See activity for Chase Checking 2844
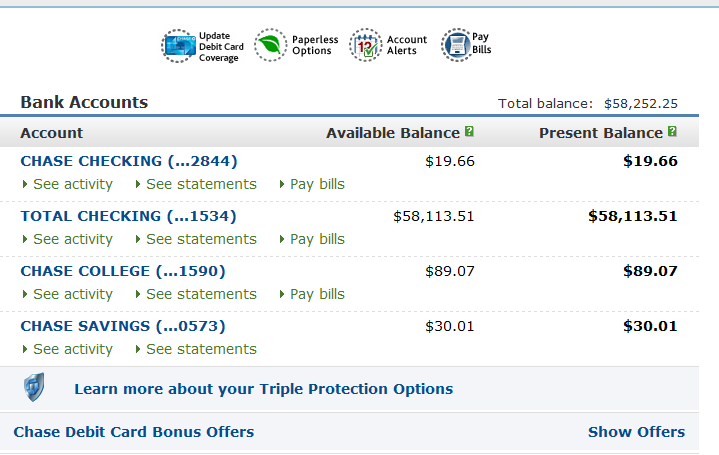This screenshot has width=719, height=455. click(x=72, y=184)
